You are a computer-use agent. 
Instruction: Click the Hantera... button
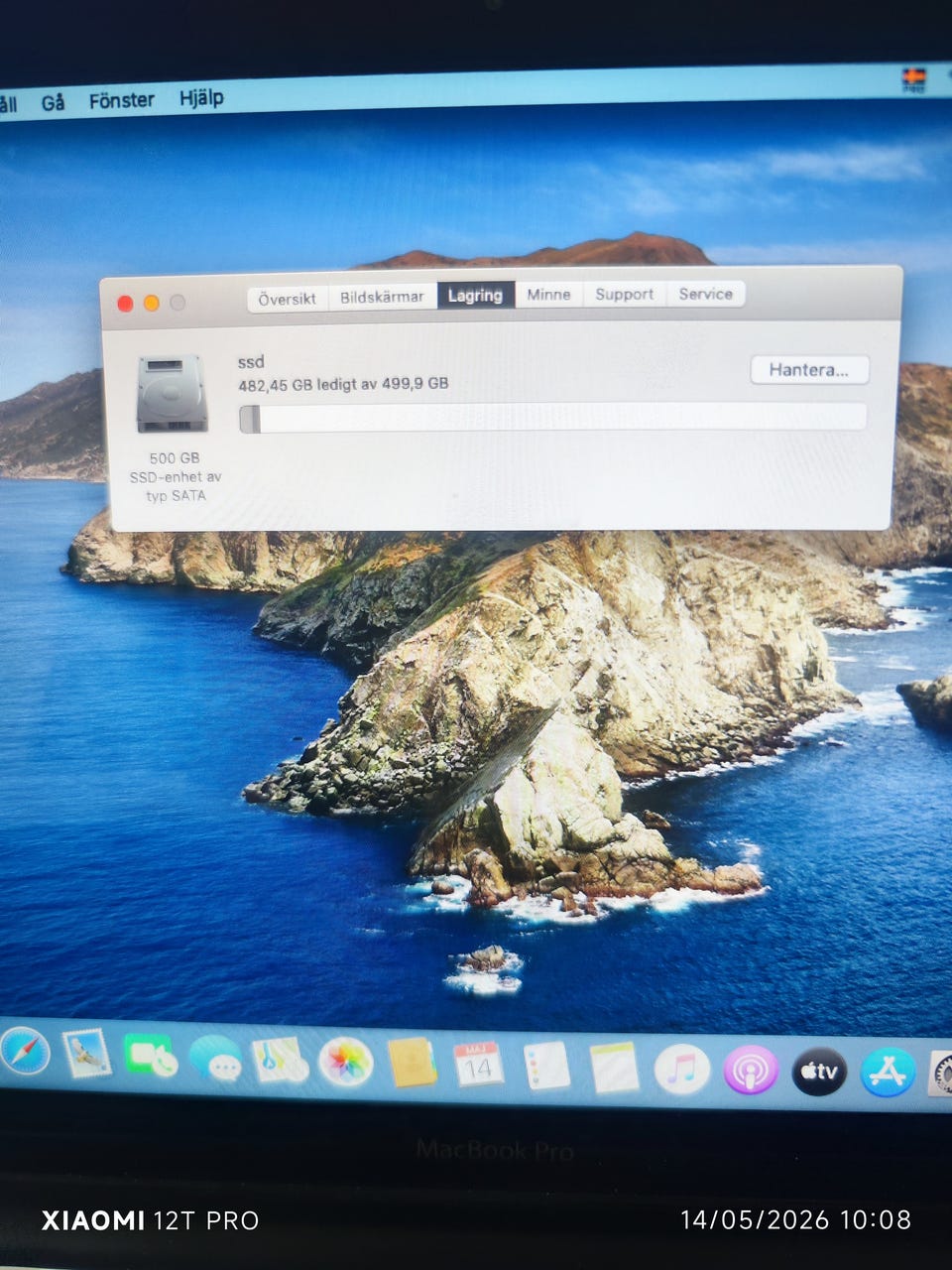809,370
